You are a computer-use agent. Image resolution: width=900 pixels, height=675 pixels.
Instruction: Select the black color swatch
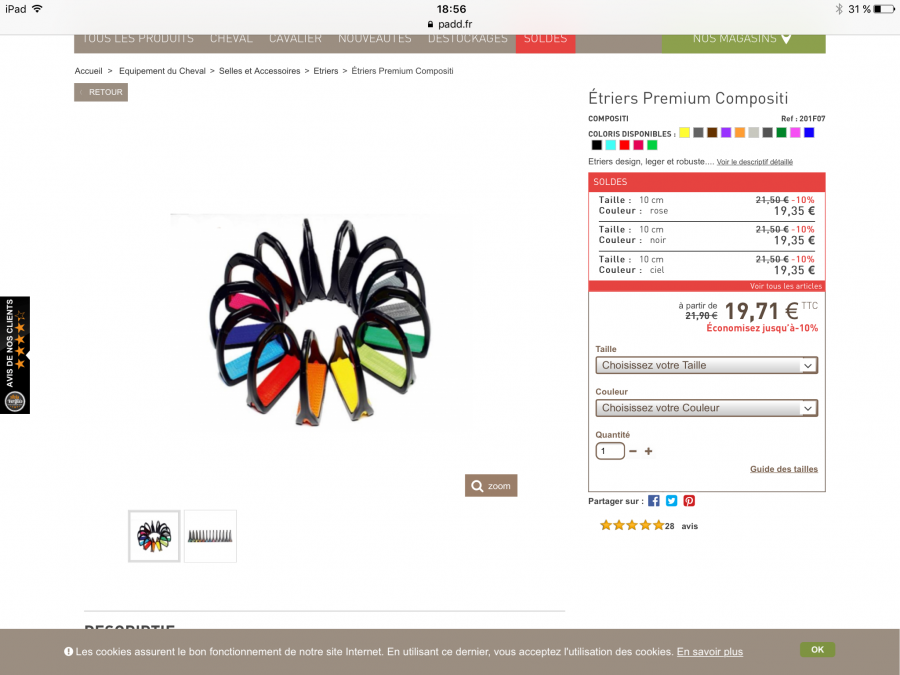597,145
